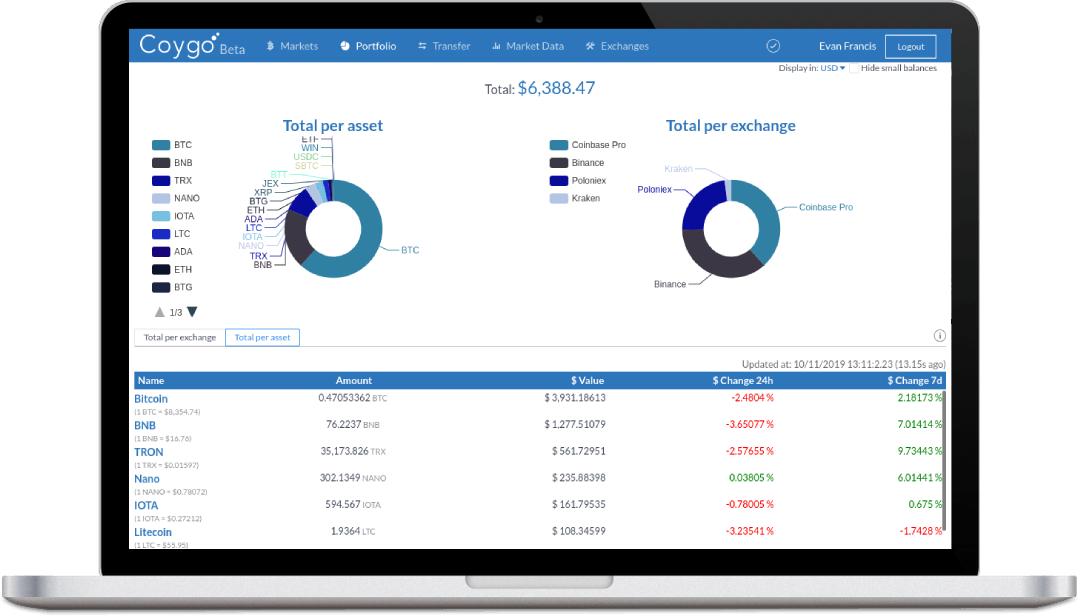Sort table by Amount column header
This screenshot has height=616, width=1080.
coord(353,380)
